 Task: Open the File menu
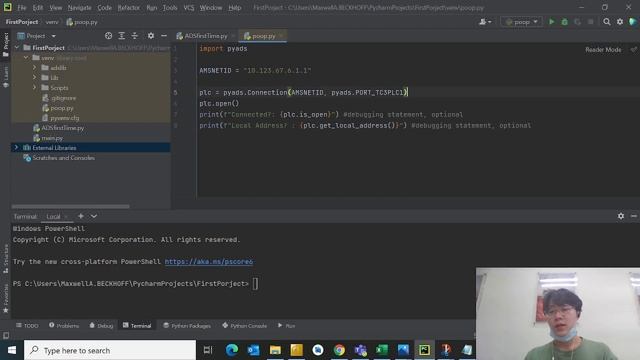point(22,8)
